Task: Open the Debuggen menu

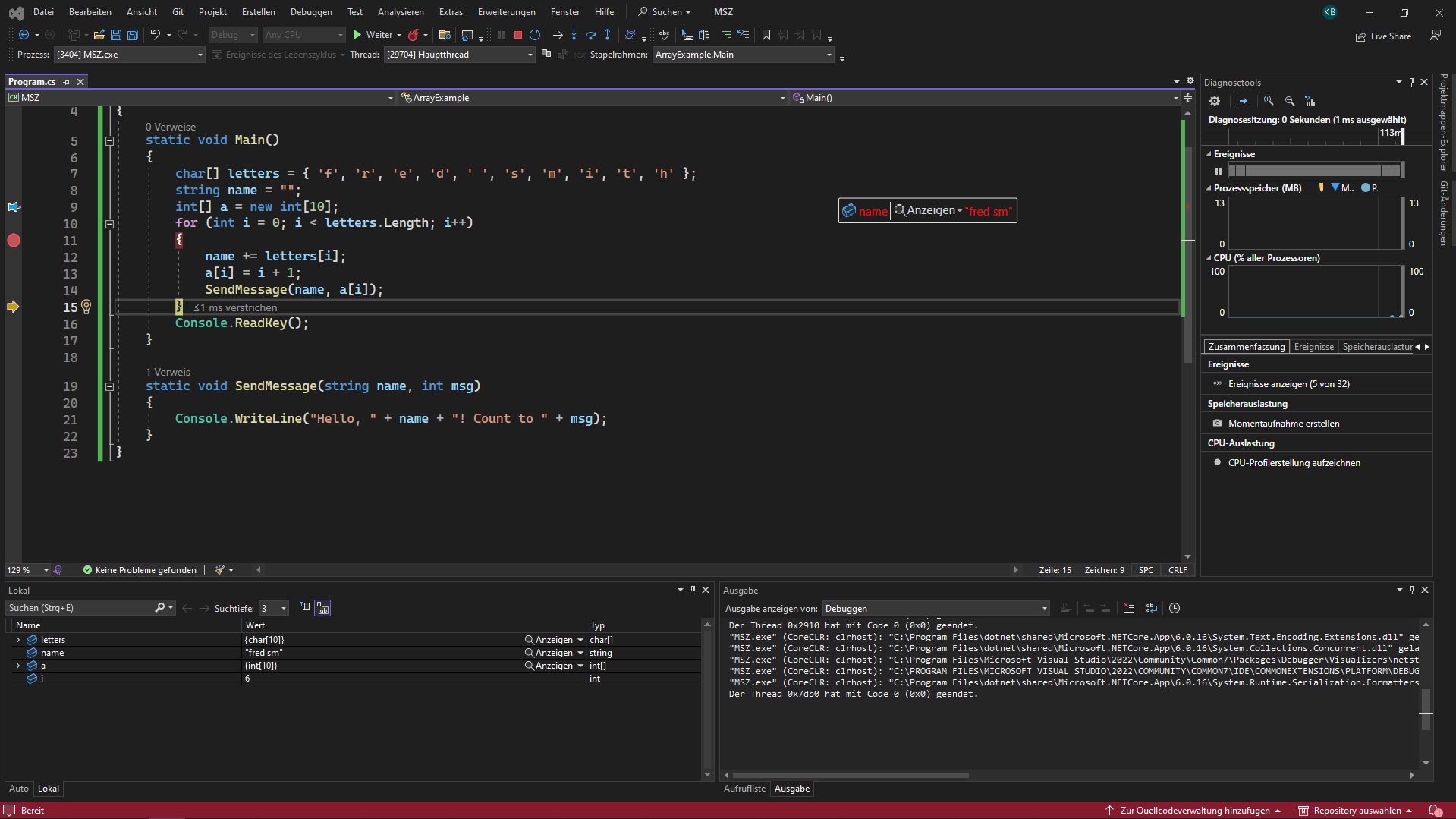Action: [311, 11]
